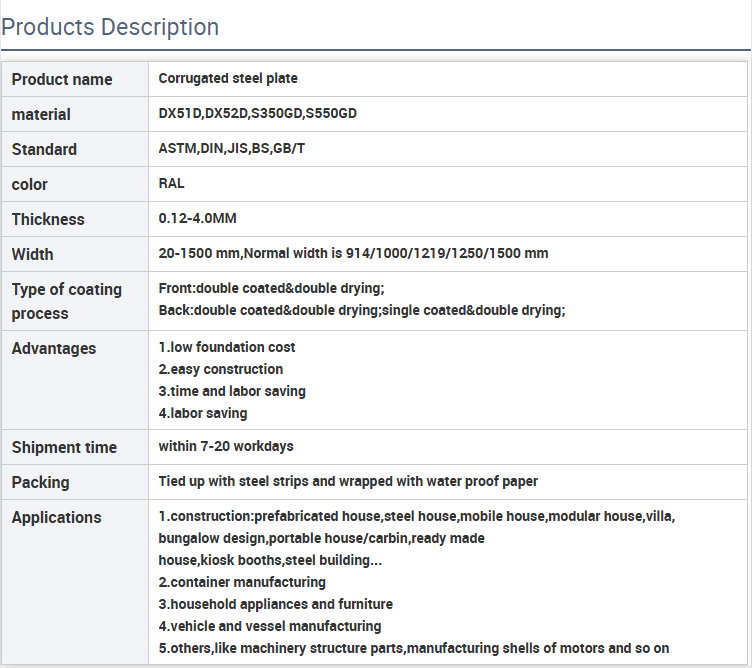Click the Back:double coated&double drying line

362,310
